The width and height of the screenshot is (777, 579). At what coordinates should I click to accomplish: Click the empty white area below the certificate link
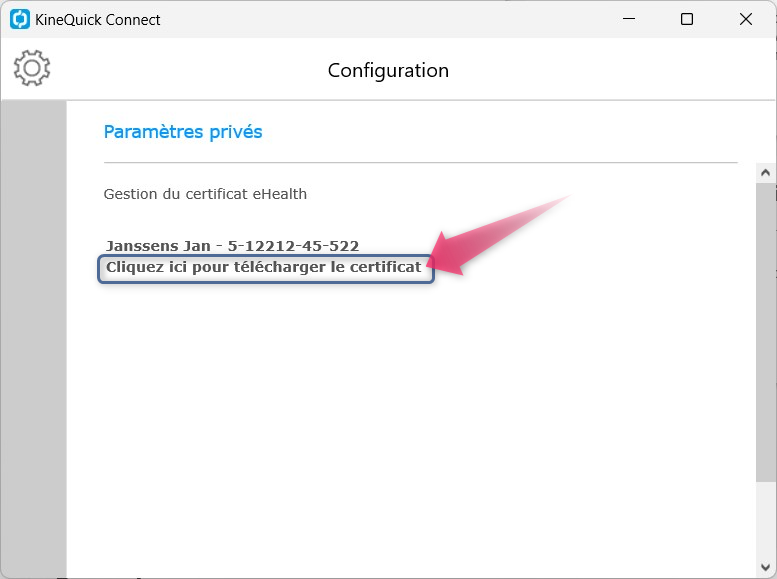point(411,421)
